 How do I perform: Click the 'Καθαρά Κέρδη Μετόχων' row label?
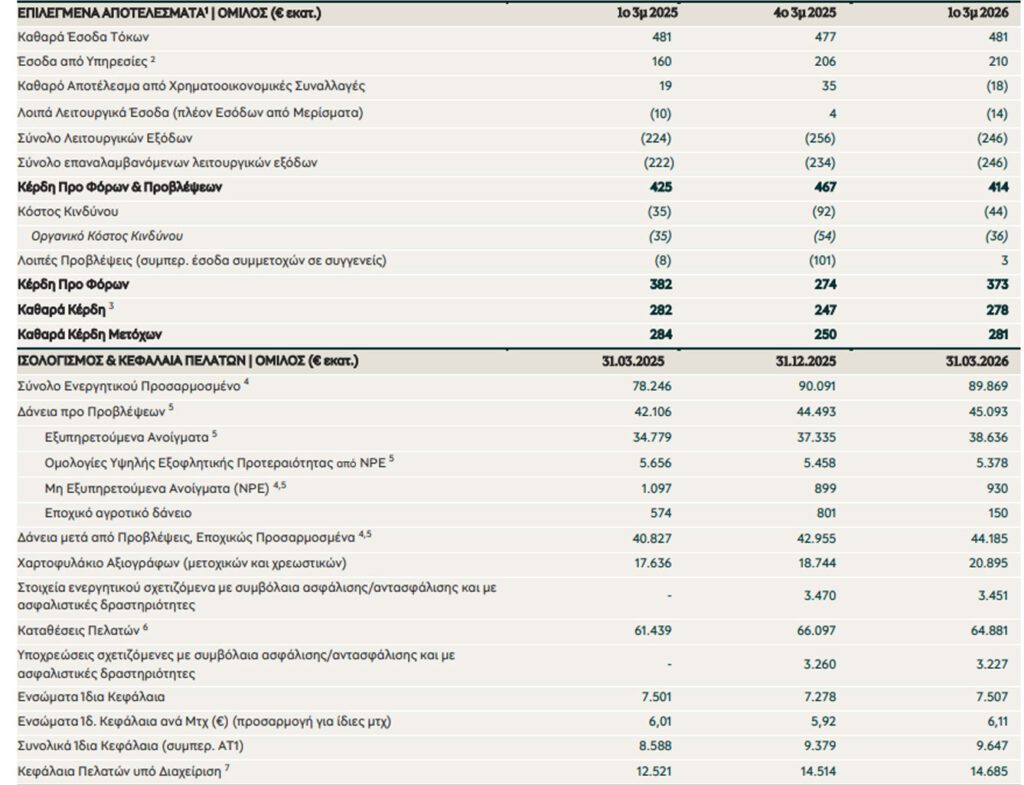[90, 334]
